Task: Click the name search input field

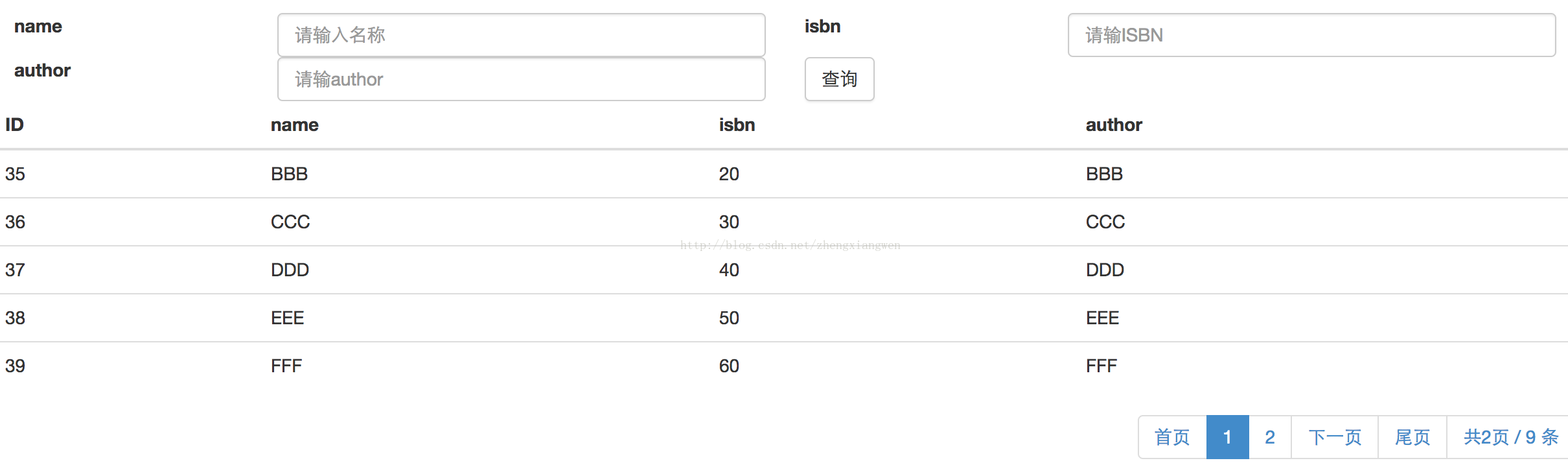Action: coord(521,35)
